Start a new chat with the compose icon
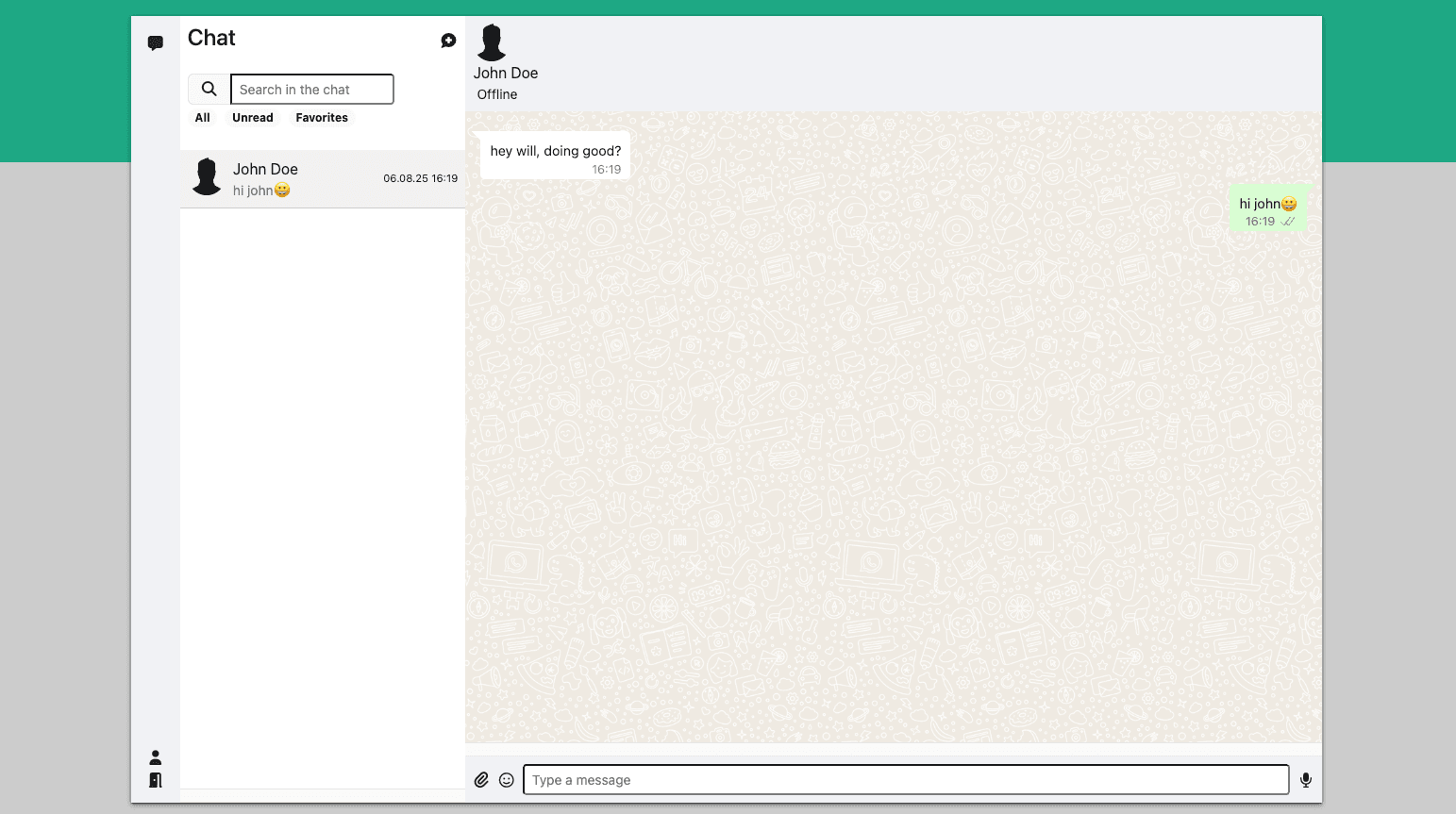1456x814 pixels. (448, 40)
